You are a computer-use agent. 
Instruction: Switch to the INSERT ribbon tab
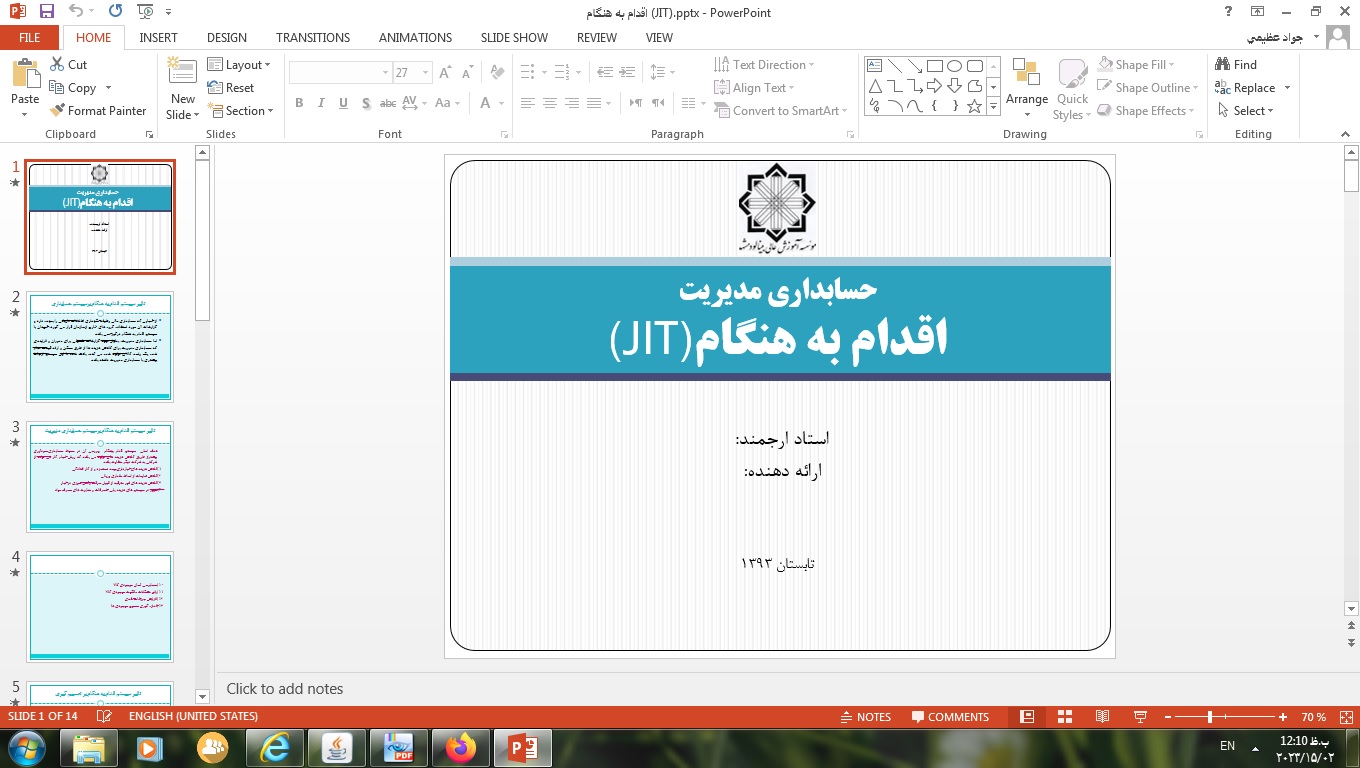click(159, 37)
